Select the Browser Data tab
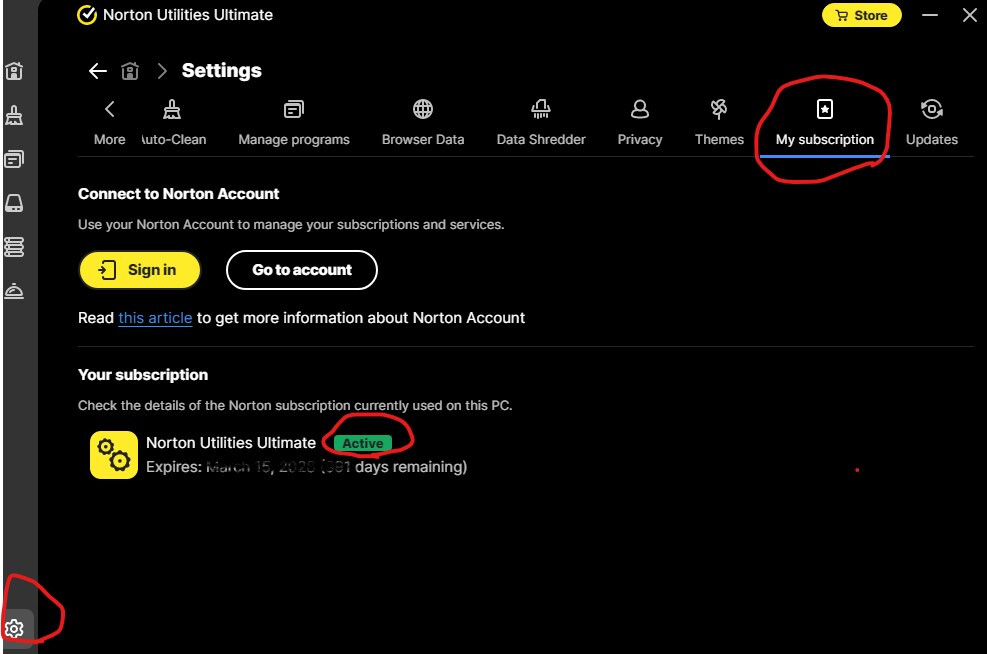 pos(423,122)
